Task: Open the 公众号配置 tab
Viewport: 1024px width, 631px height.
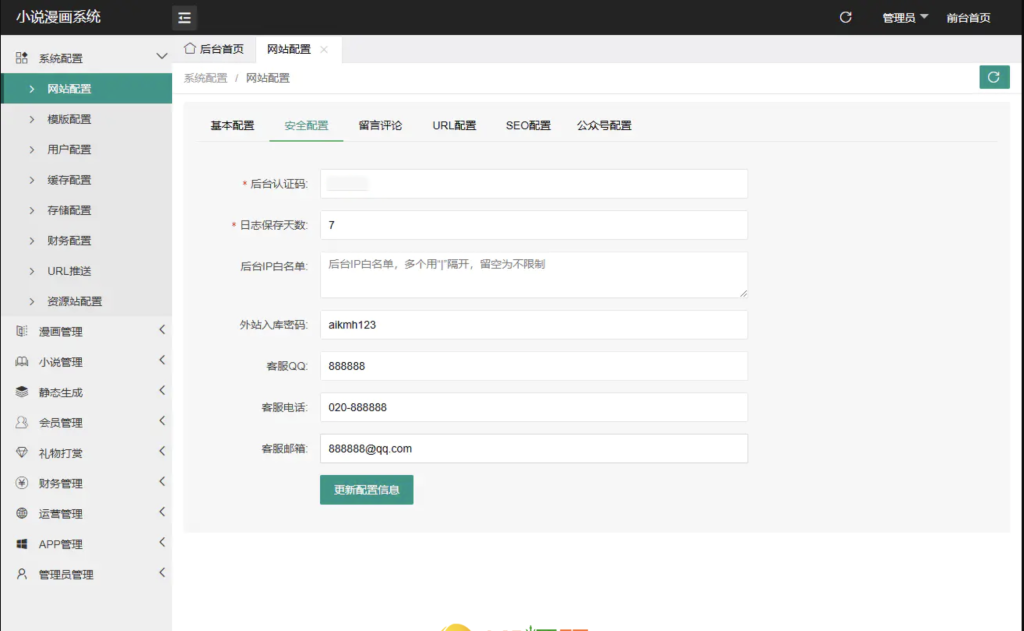Action: click(x=604, y=126)
